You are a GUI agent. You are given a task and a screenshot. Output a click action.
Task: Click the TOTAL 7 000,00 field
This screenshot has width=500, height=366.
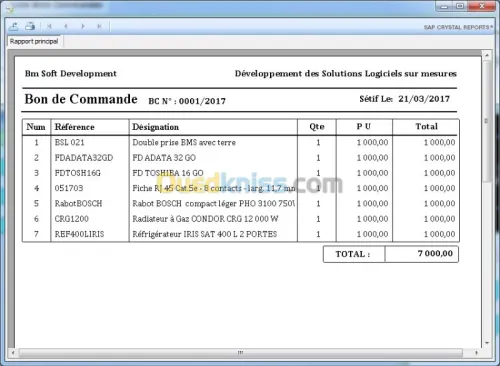391,254
